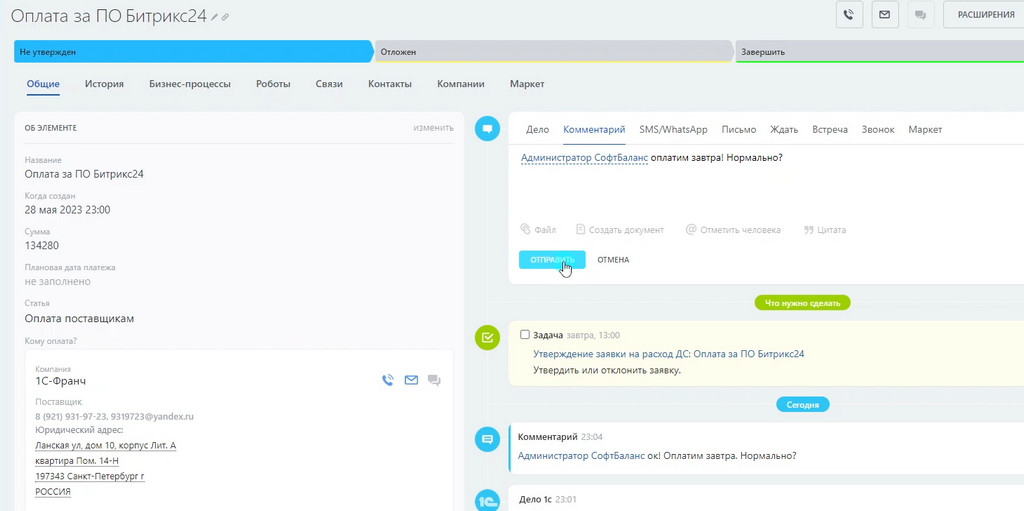Call 1С-Франч using the phone icon
This screenshot has width=1024, height=511.
pyautogui.click(x=388, y=380)
